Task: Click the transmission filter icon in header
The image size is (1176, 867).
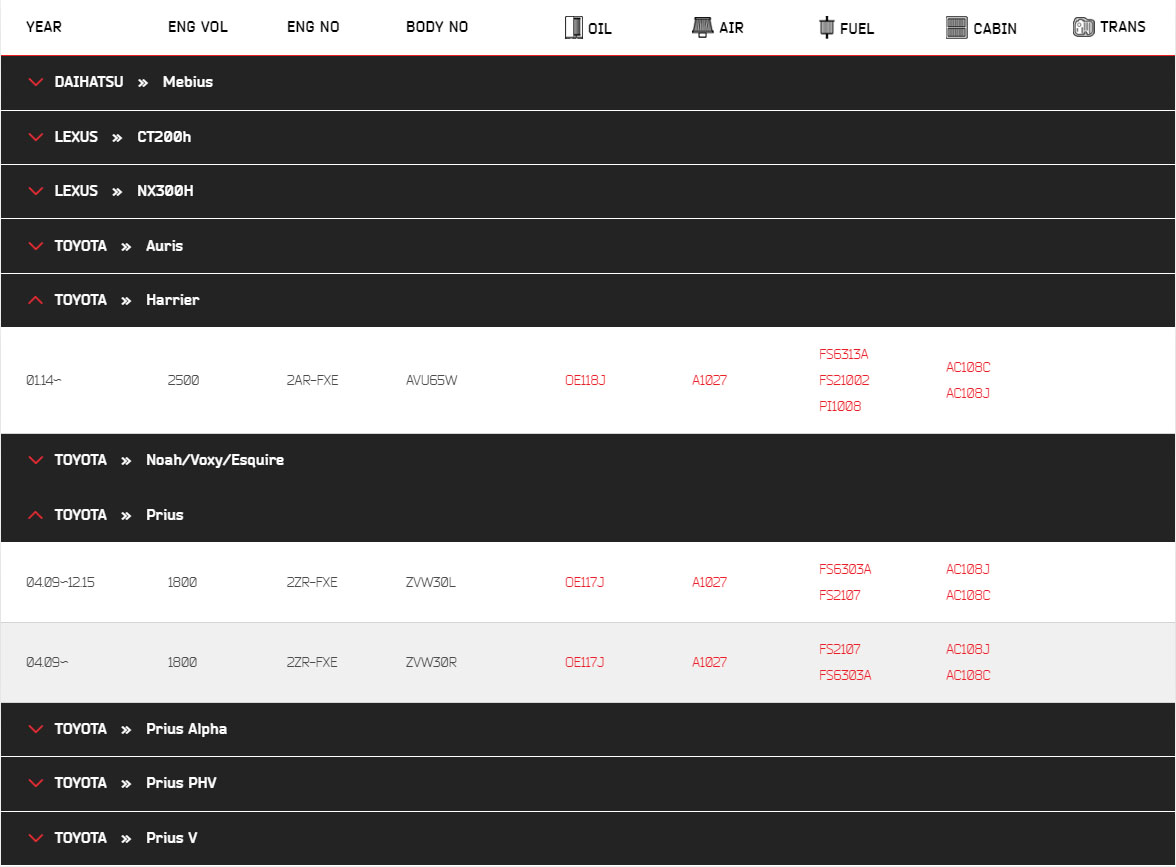Action: point(1084,28)
